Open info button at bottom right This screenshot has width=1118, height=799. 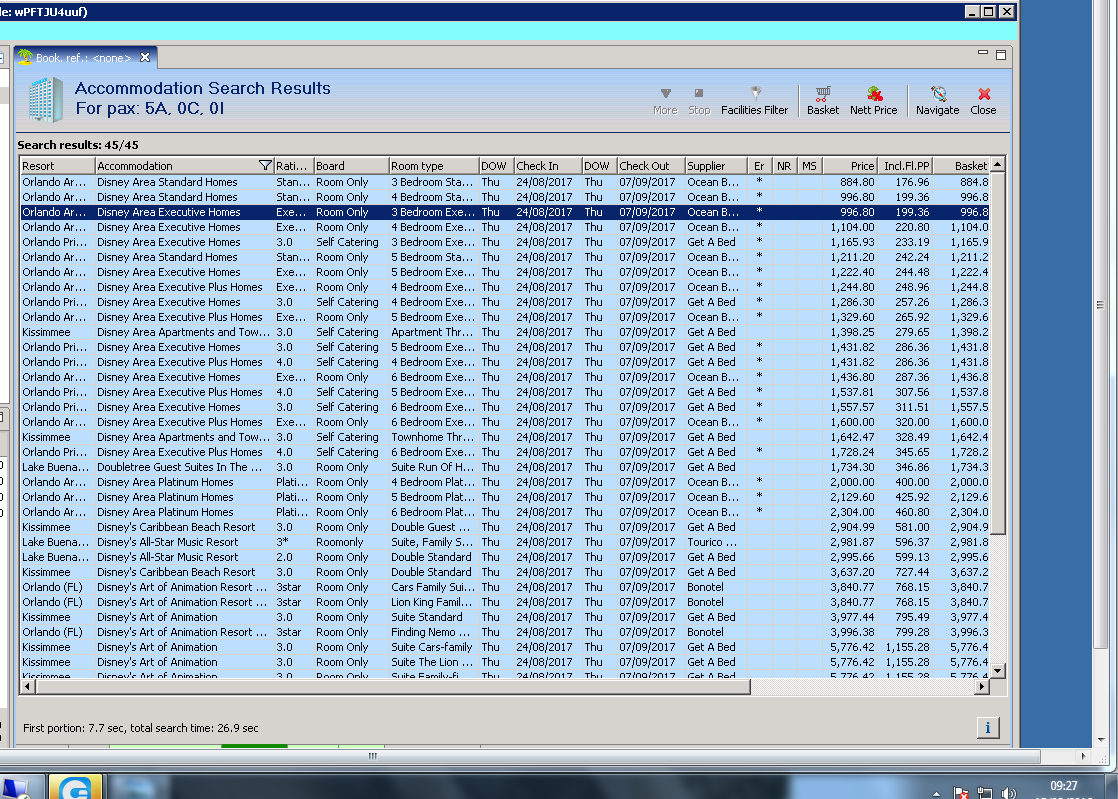coord(988,728)
